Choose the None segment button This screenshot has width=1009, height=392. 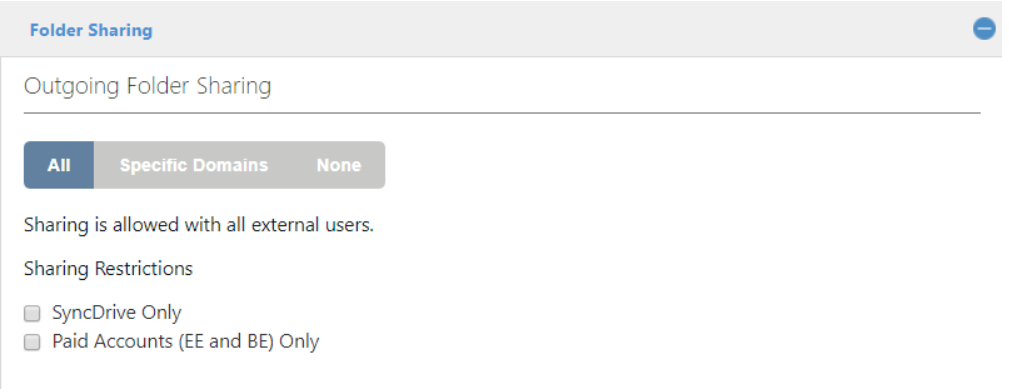tap(338, 165)
